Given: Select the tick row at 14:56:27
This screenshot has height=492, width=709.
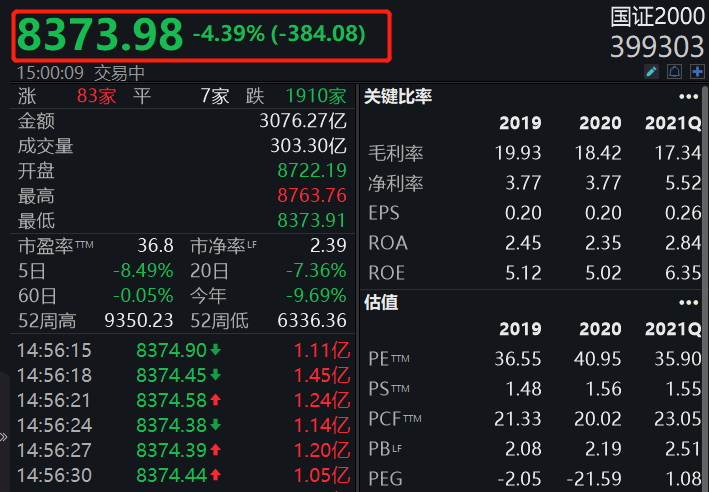Looking at the screenshot, I should pyautogui.click(x=184, y=450).
